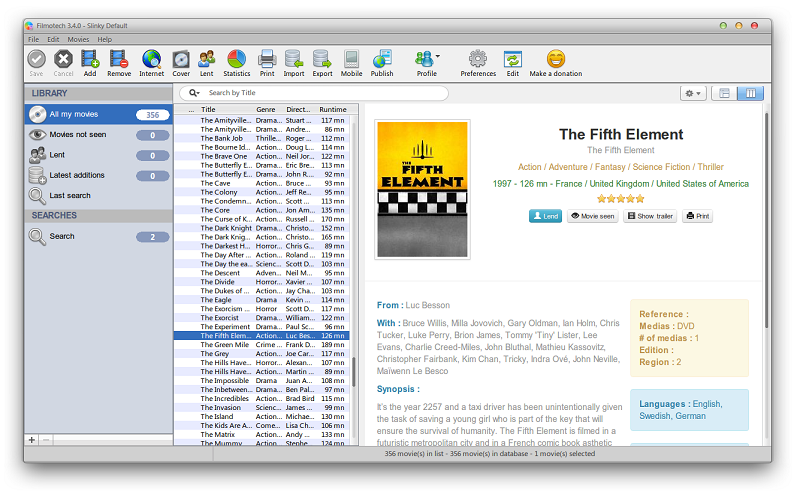Image resolution: width=800 pixels, height=495 pixels.
Task: Select All my movies in library
Action: [x=98, y=114]
